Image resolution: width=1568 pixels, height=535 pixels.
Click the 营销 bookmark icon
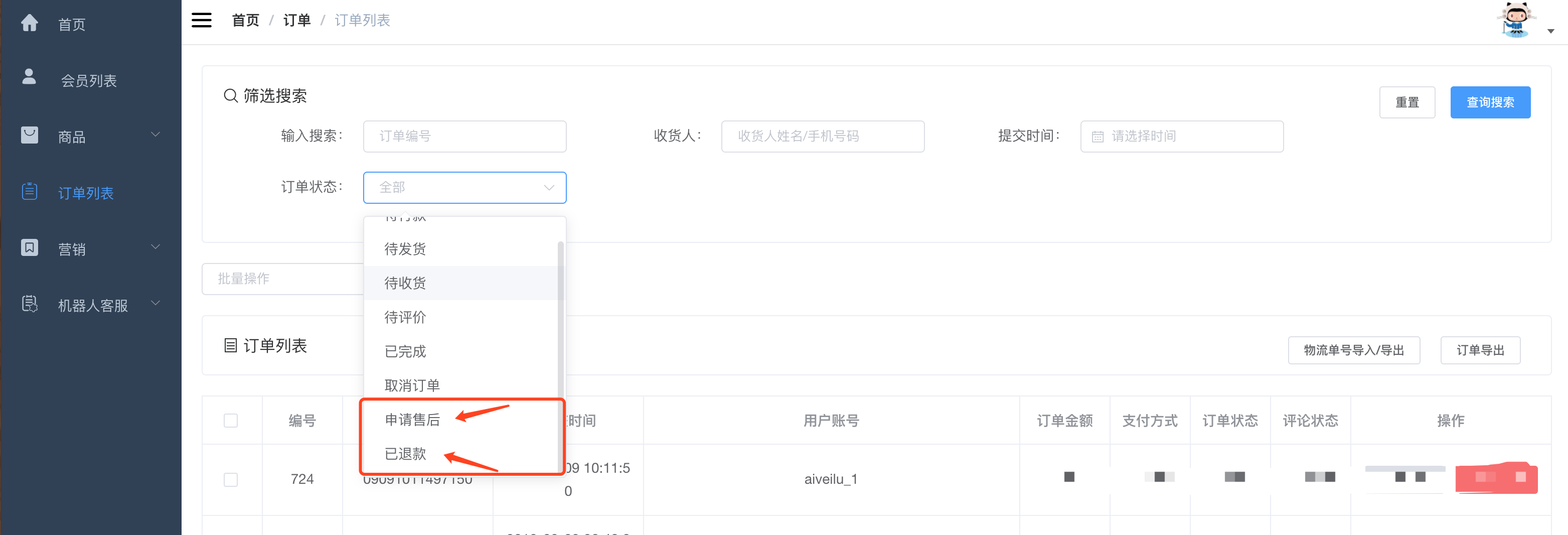[x=29, y=247]
